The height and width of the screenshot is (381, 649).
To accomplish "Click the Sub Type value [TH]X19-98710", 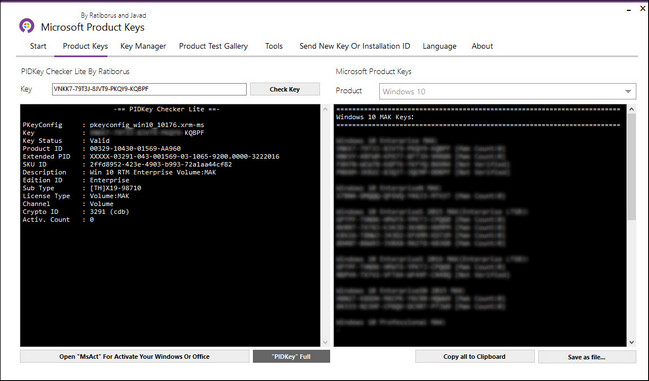I will tap(115, 188).
